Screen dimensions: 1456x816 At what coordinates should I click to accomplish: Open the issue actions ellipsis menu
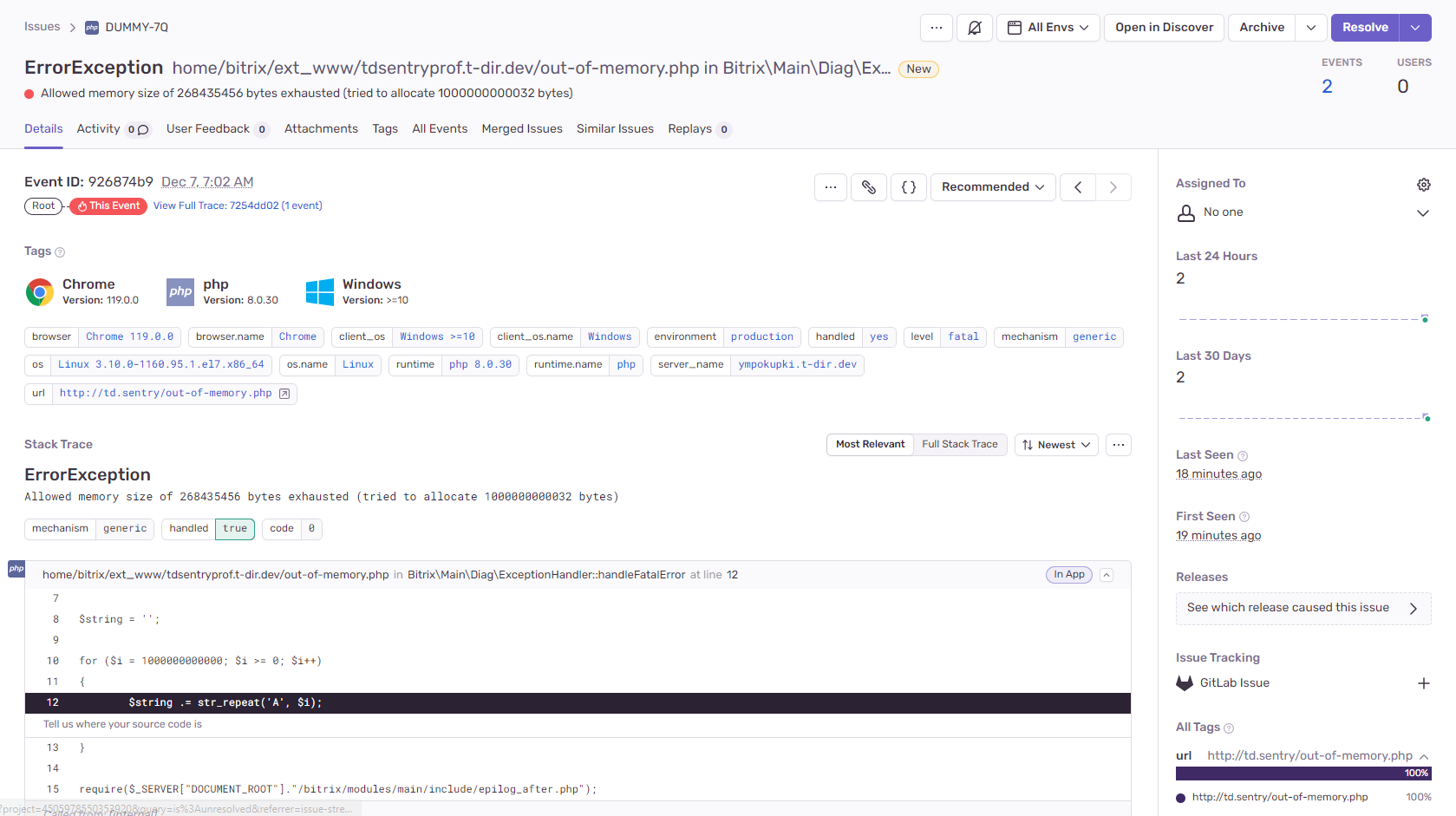pyautogui.click(x=937, y=28)
